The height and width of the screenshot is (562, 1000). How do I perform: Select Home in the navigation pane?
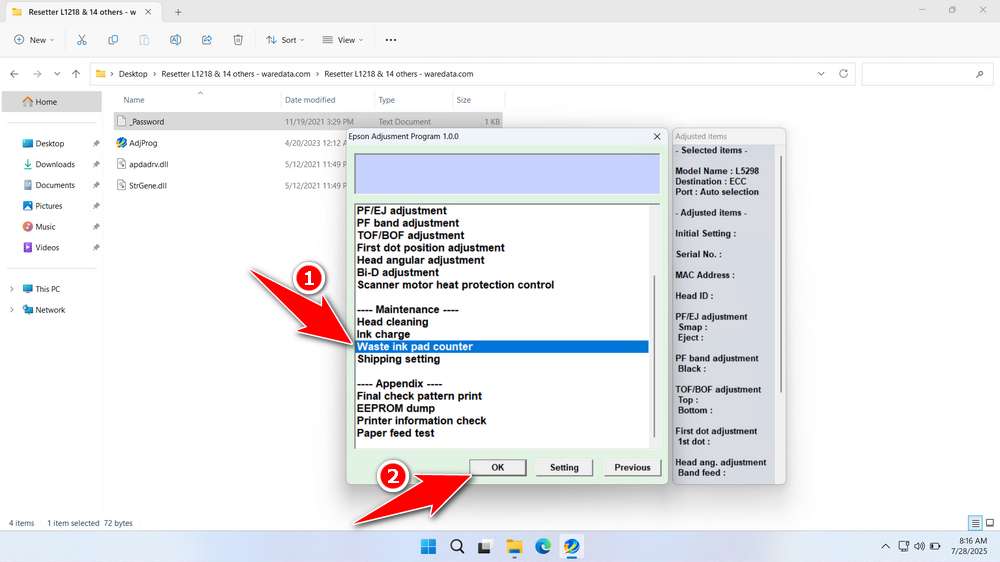pyautogui.click(x=52, y=101)
